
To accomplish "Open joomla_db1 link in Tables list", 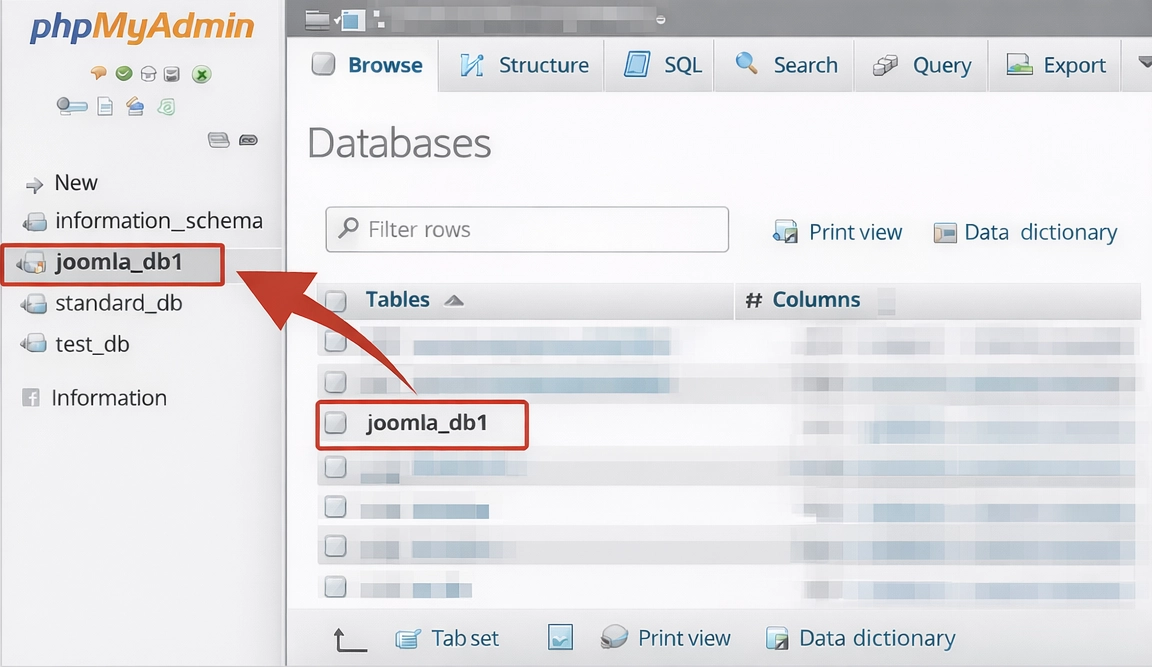I will coord(427,422).
